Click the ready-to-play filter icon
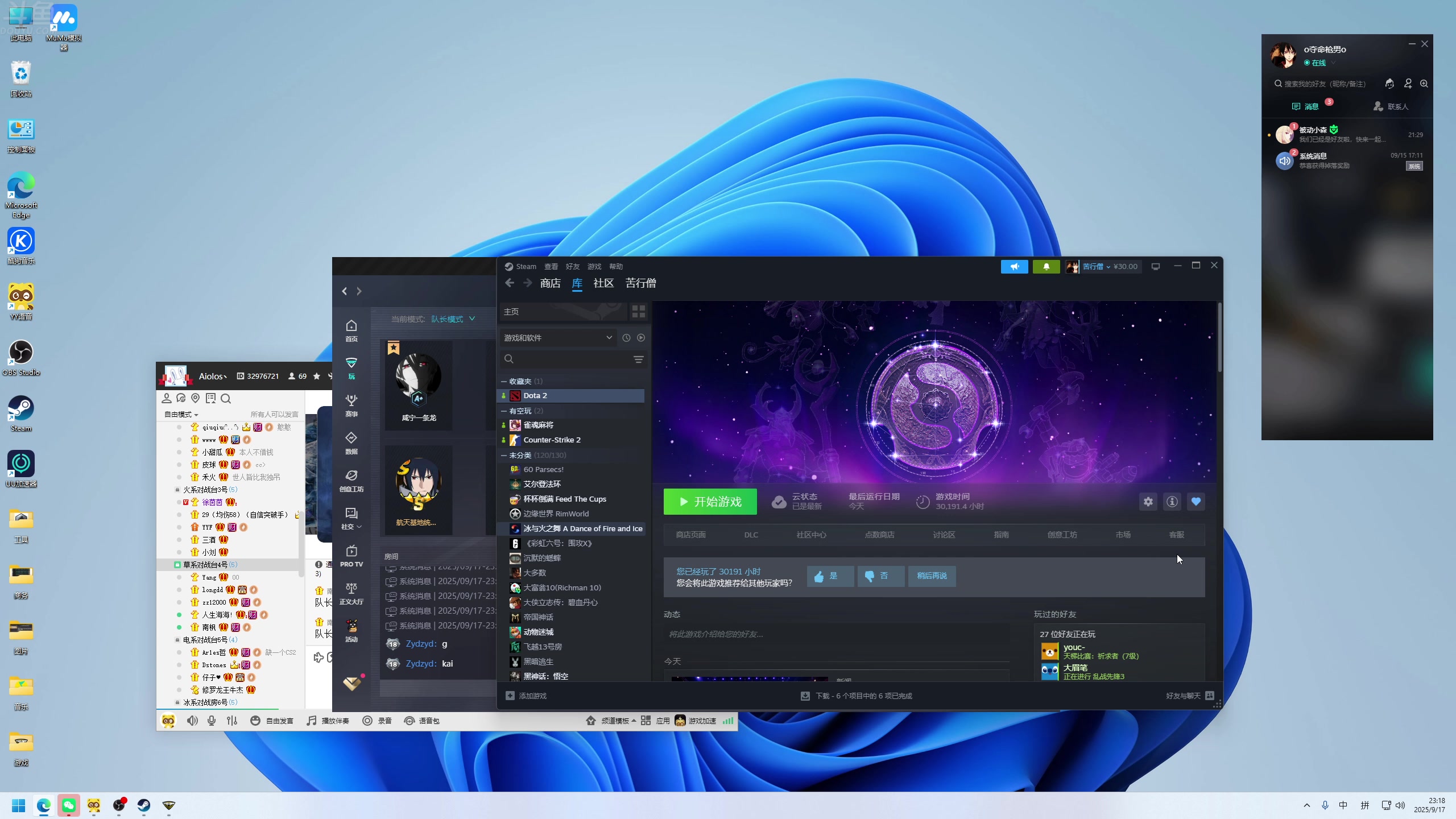 click(x=641, y=338)
